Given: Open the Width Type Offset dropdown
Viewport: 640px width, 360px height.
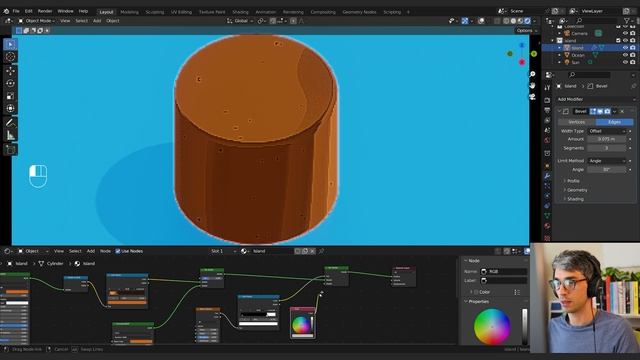Looking at the screenshot, I should [607, 131].
